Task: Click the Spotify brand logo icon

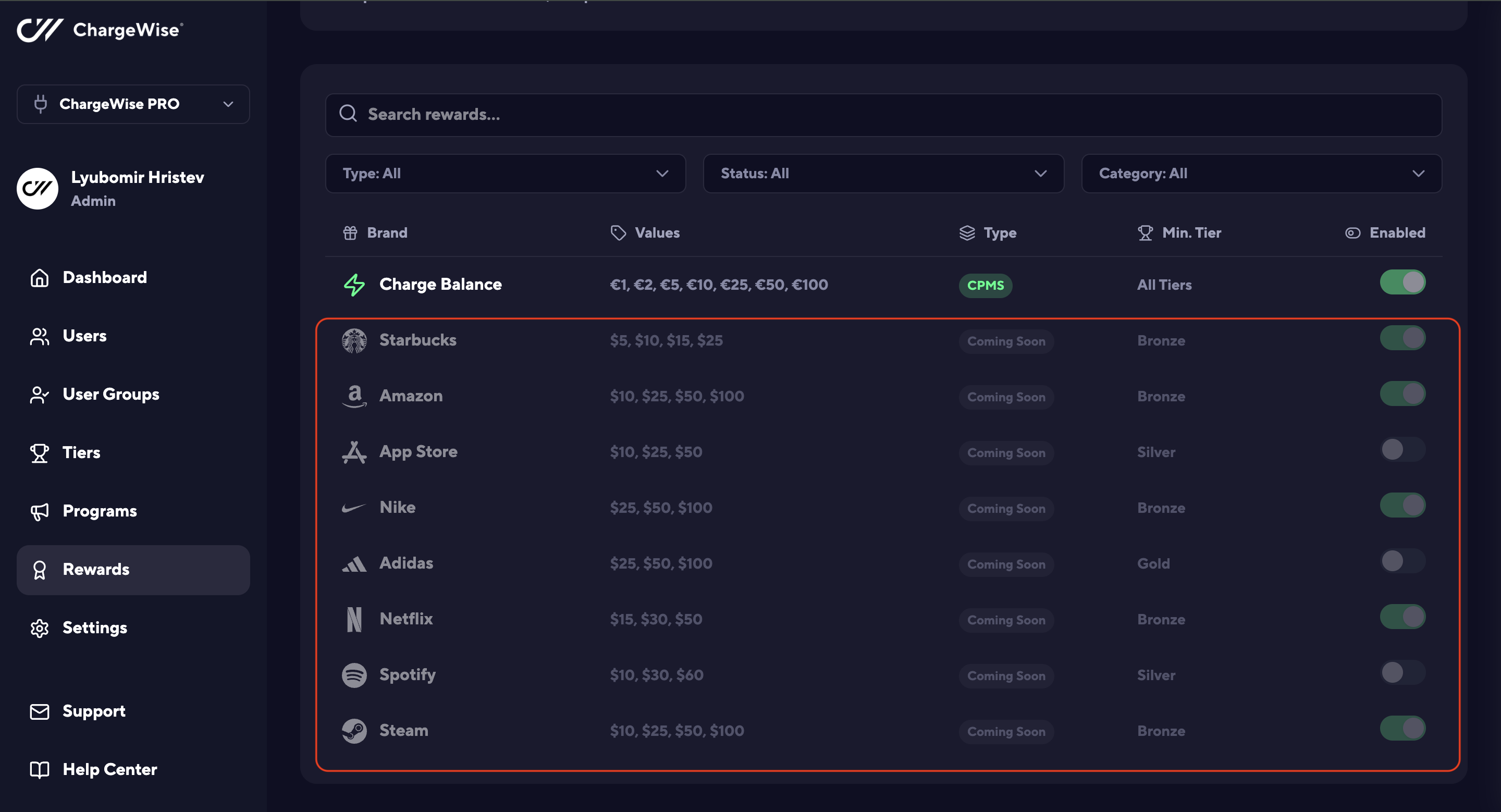Action: [x=354, y=675]
